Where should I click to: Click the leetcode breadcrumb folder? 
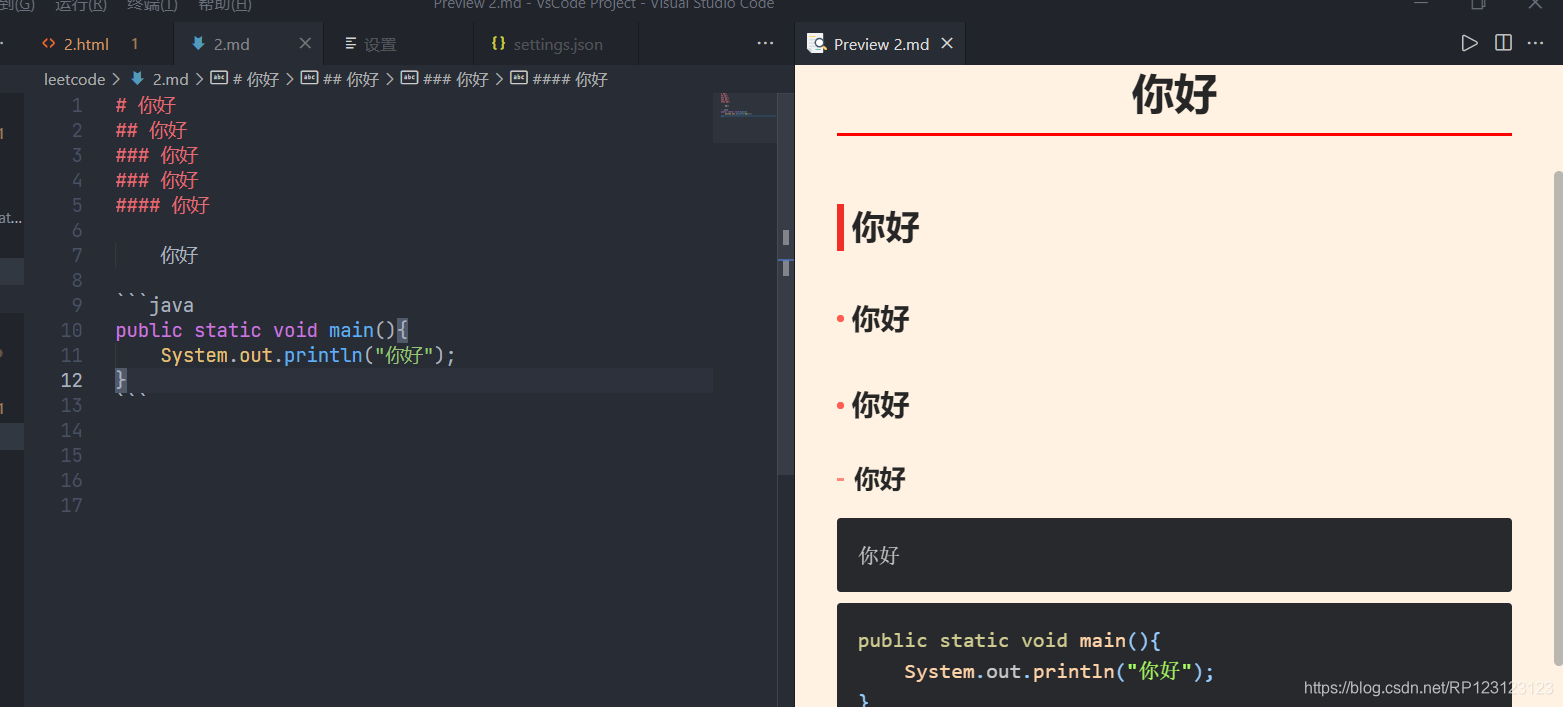tap(74, 79)
